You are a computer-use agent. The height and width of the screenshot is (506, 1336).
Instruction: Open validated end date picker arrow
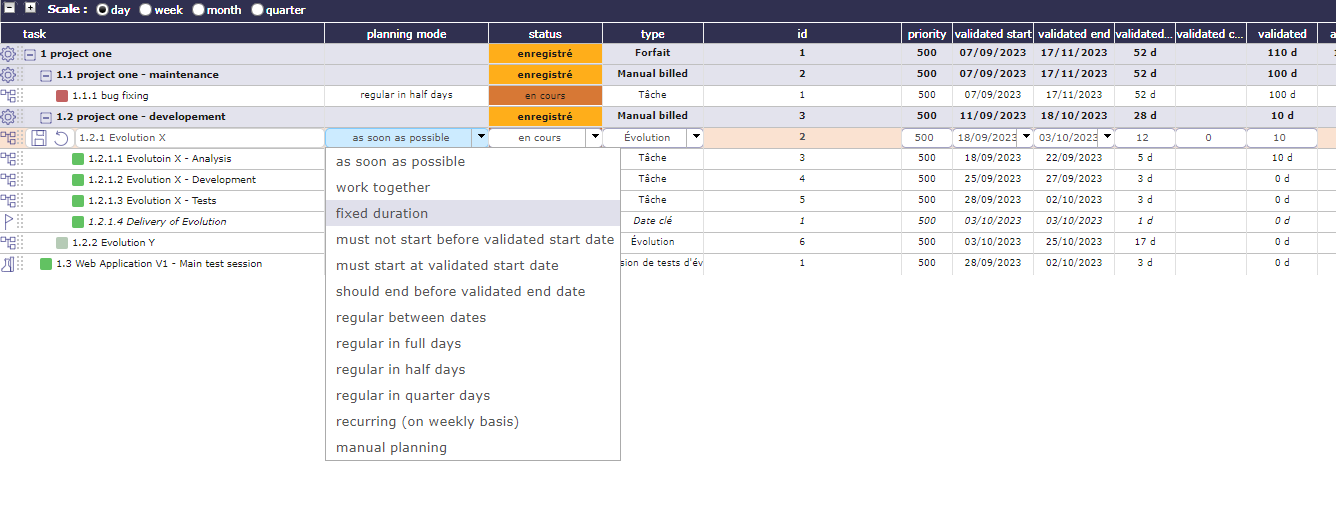tap(1106, 138)
